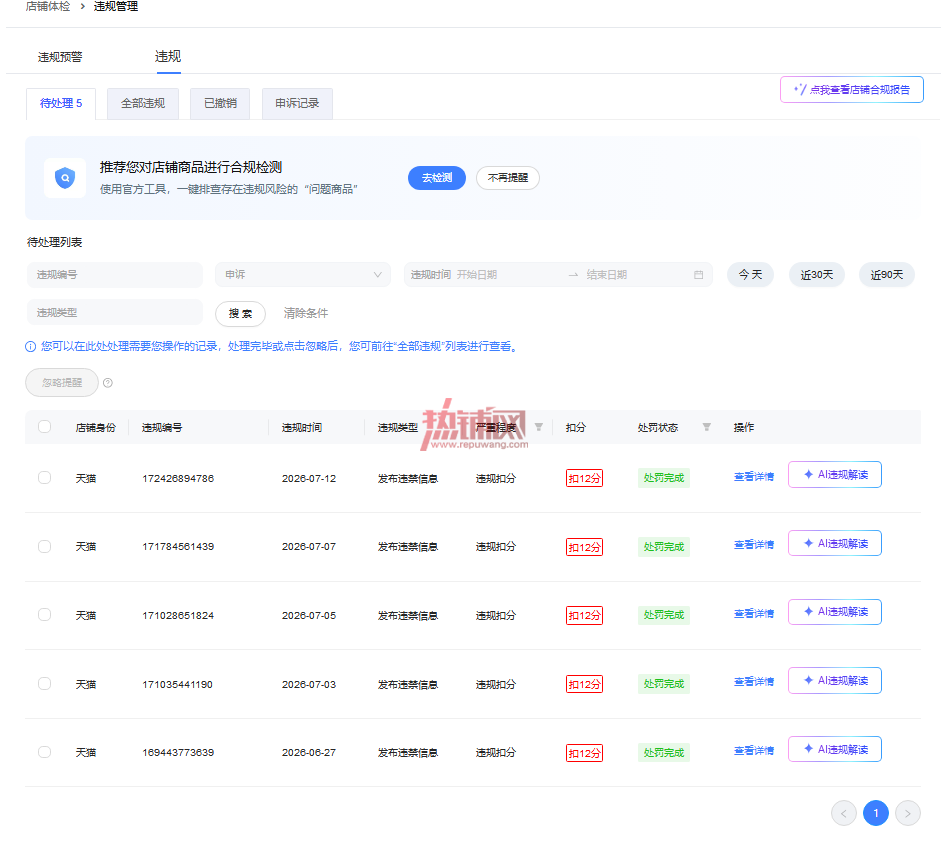Click AI违规解读 for 171028651824

pos(835,612)
